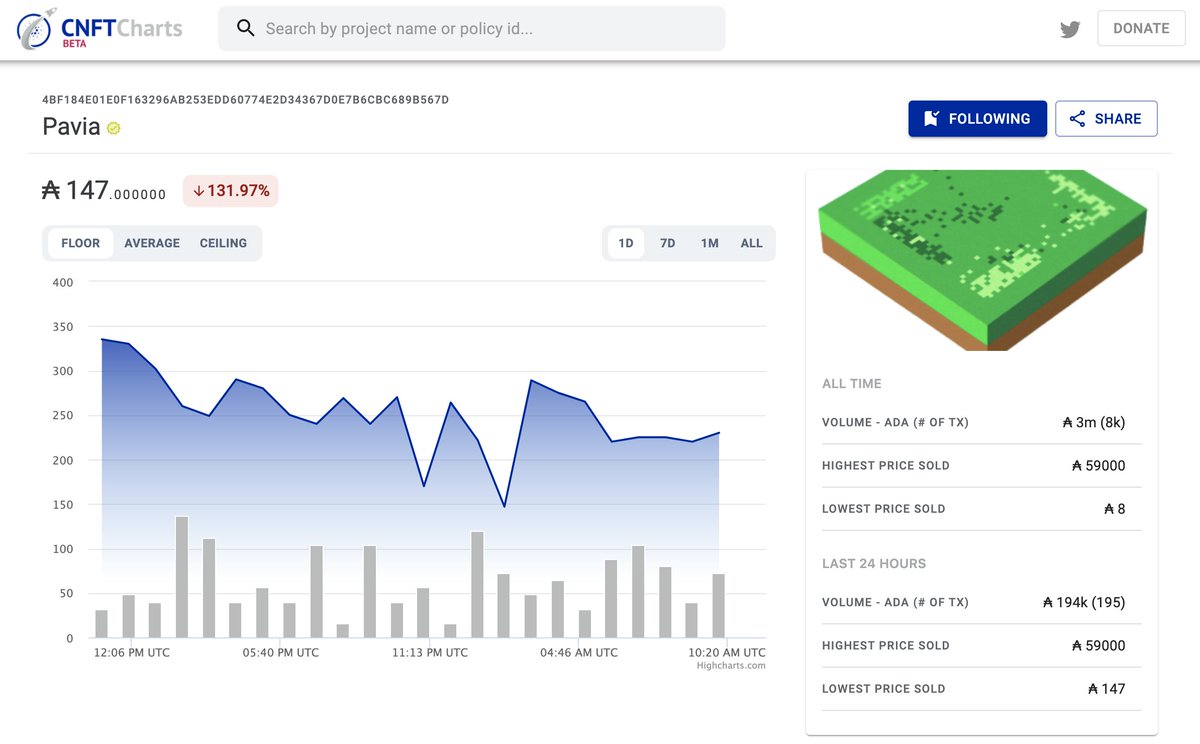Screen dimensions: 1200x744
Task: Click the 05:40 PM UTC axis label
Action: [282, 652]
